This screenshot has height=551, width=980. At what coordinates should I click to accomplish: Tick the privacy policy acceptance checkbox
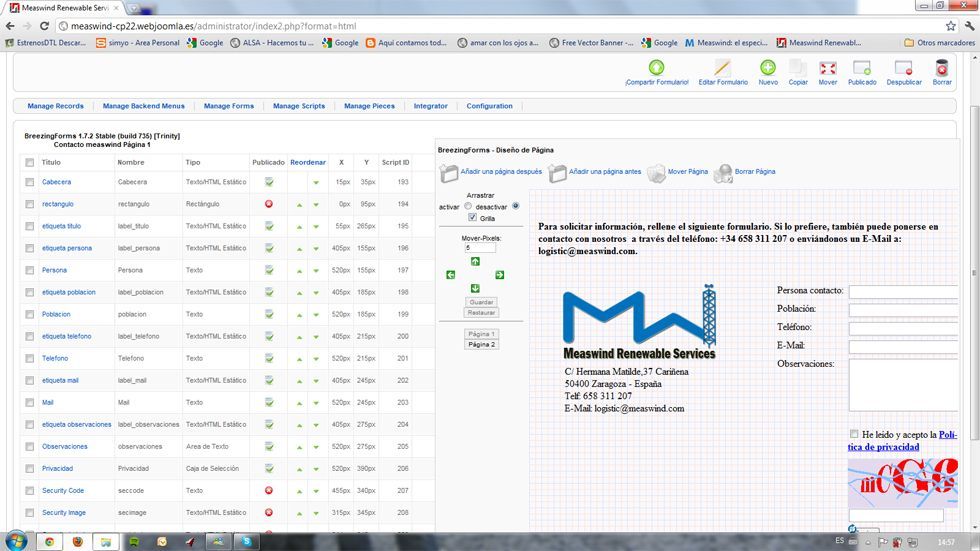pos(854,434)
